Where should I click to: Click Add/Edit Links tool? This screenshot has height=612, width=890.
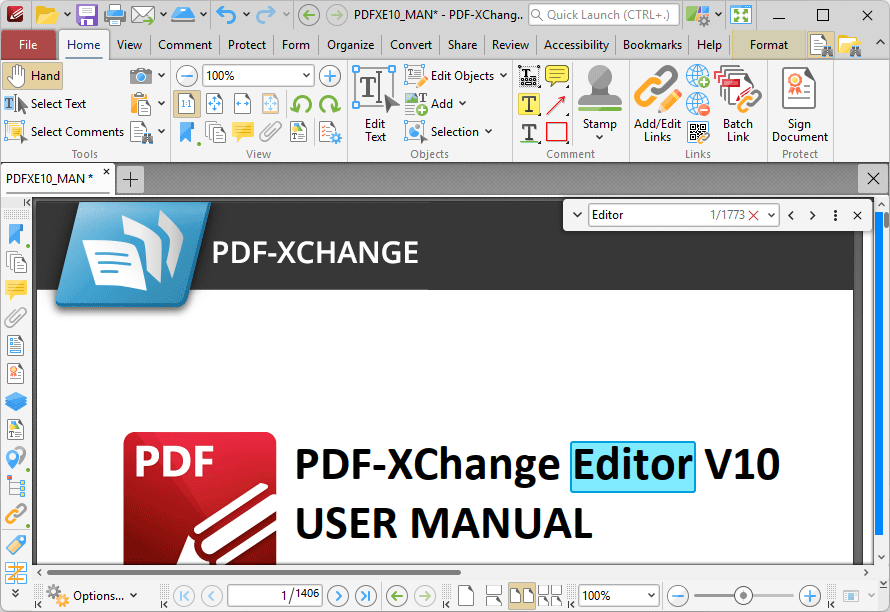click(657, 104)
